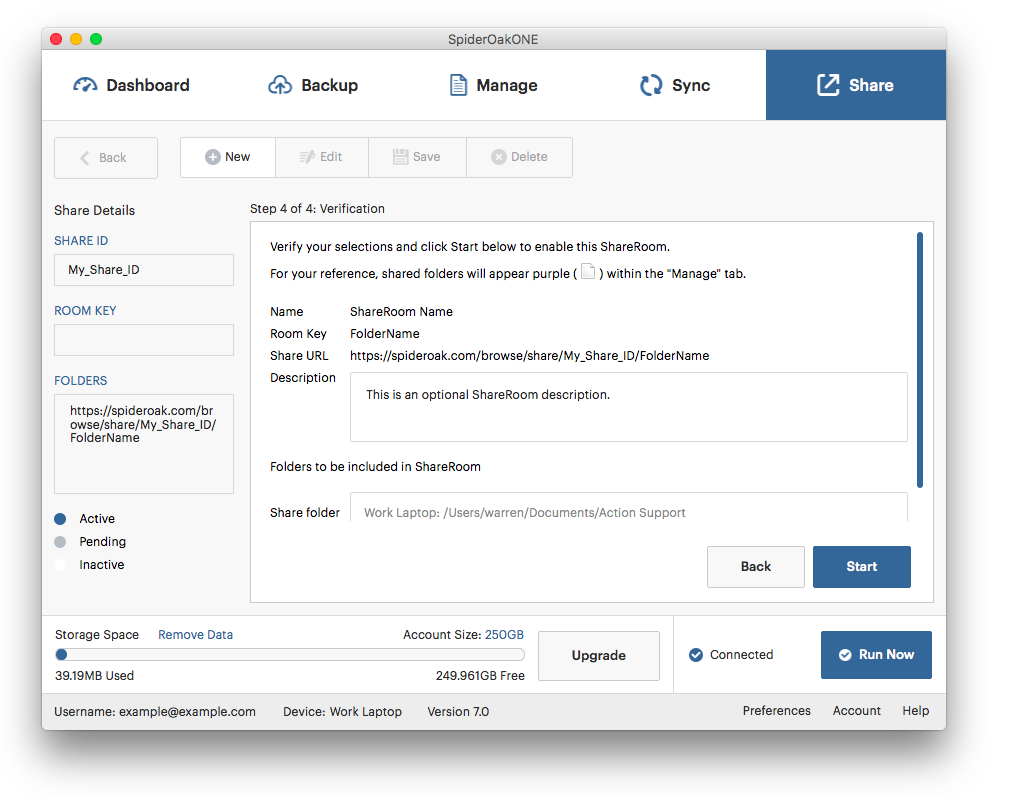Click the checkmark icon on Run Now
Image resolution: width=1011 pixels, height=798 pixels.
click(x=845, y=655)
